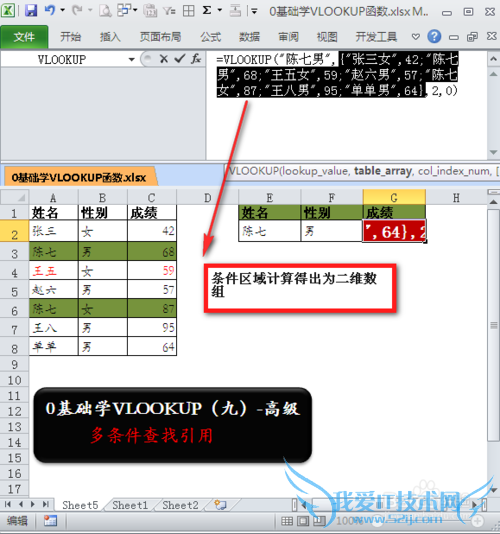
Task: Expand the Undo history dropdown arrow
Action: [x=62, y=10]
